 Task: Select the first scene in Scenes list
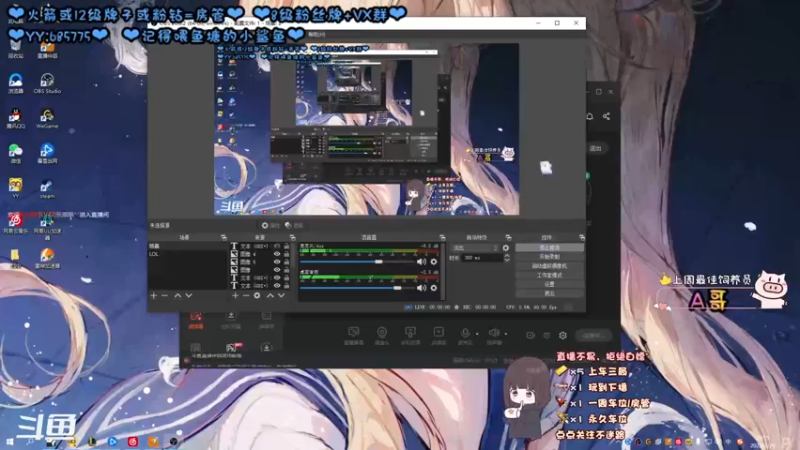[x=187, y=246]
